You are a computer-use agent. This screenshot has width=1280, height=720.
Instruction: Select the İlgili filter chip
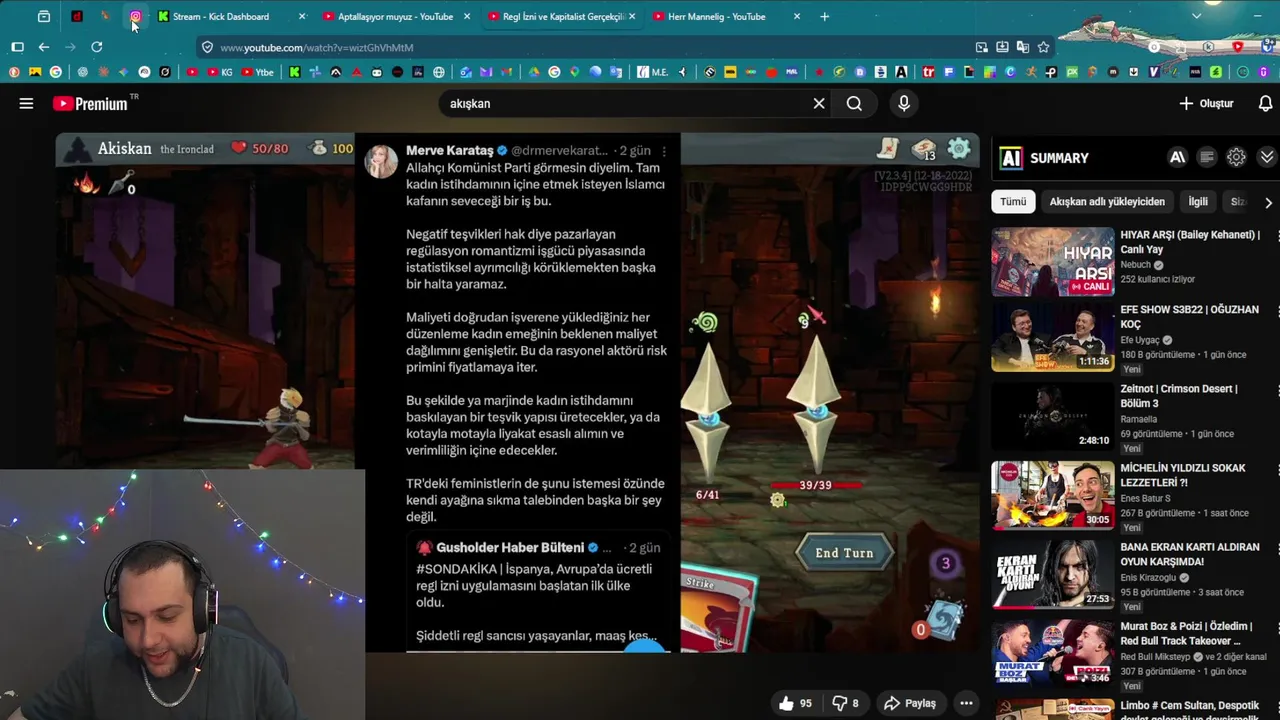tap(1198, 202)
